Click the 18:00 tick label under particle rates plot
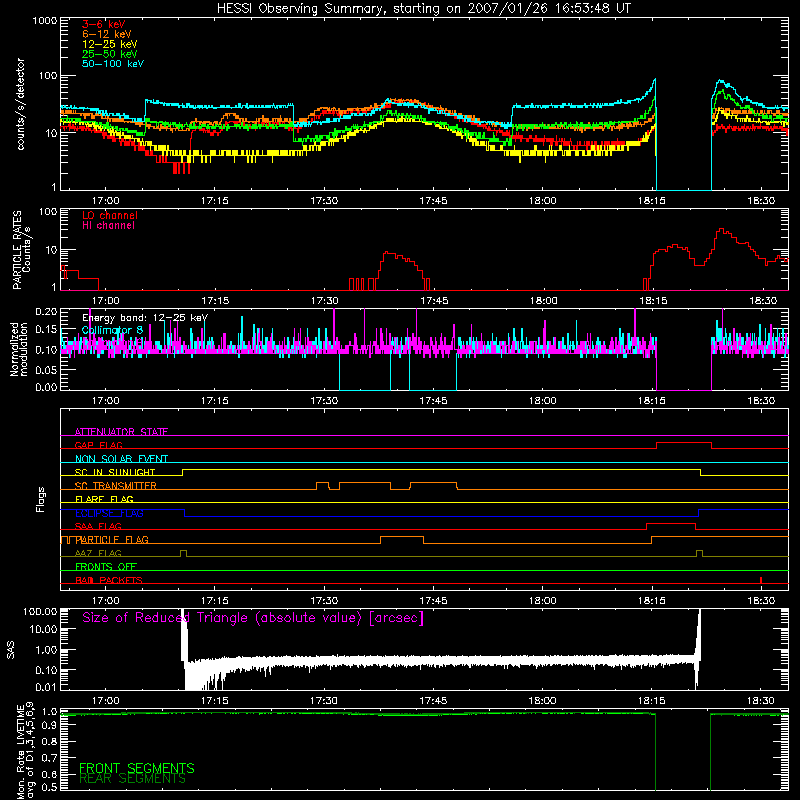This screenshot has width=800, height=800. [543, 301]
